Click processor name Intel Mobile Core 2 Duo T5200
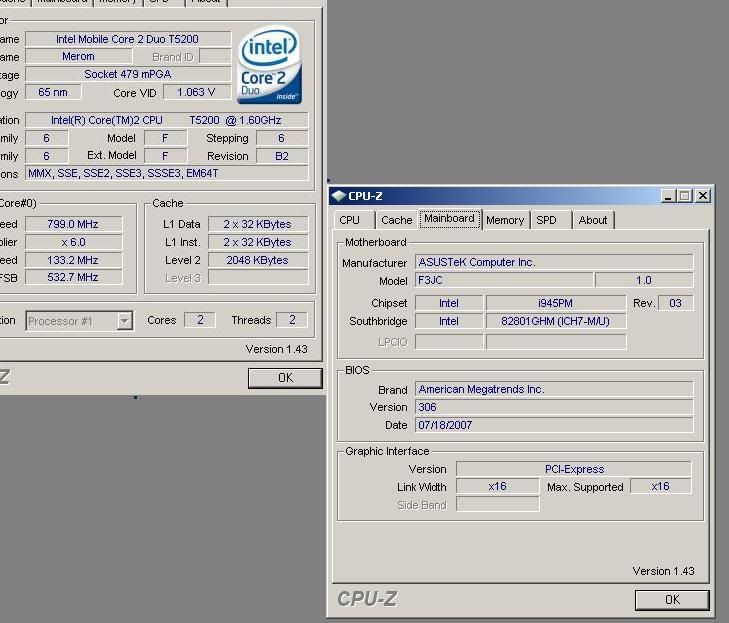 coord(128,39)
